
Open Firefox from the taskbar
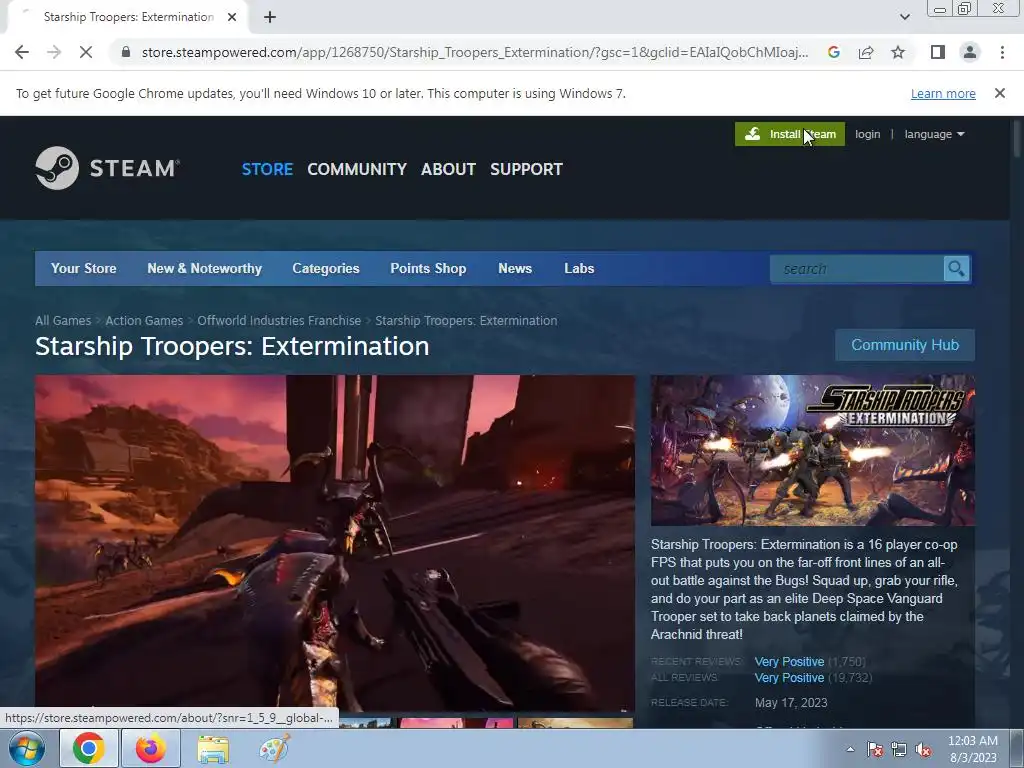[x=150, y=748]
